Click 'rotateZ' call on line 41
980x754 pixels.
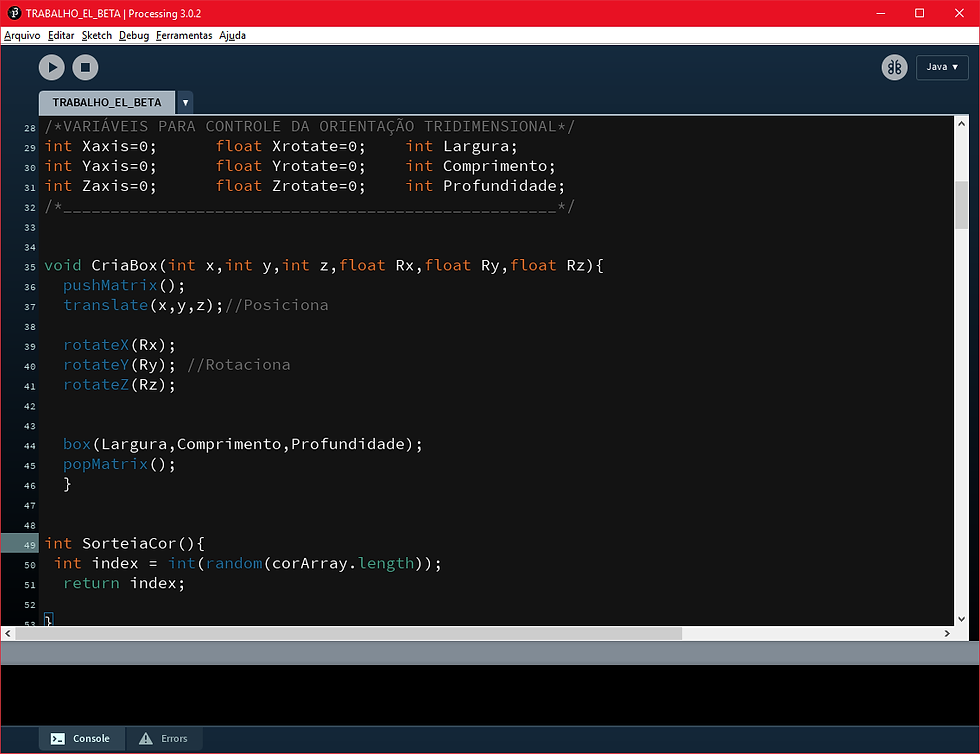(96, 385)
